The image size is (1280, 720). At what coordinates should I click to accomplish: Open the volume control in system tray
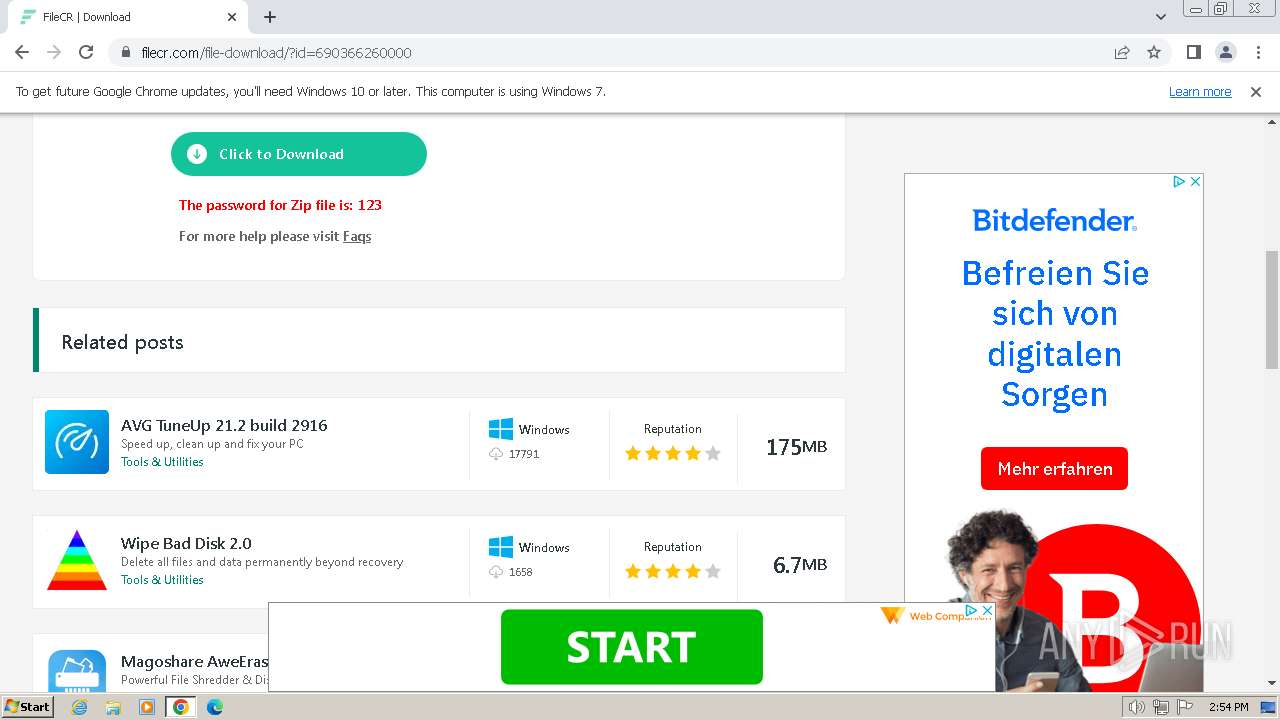pyautogui.click(x=1136, y=707)
